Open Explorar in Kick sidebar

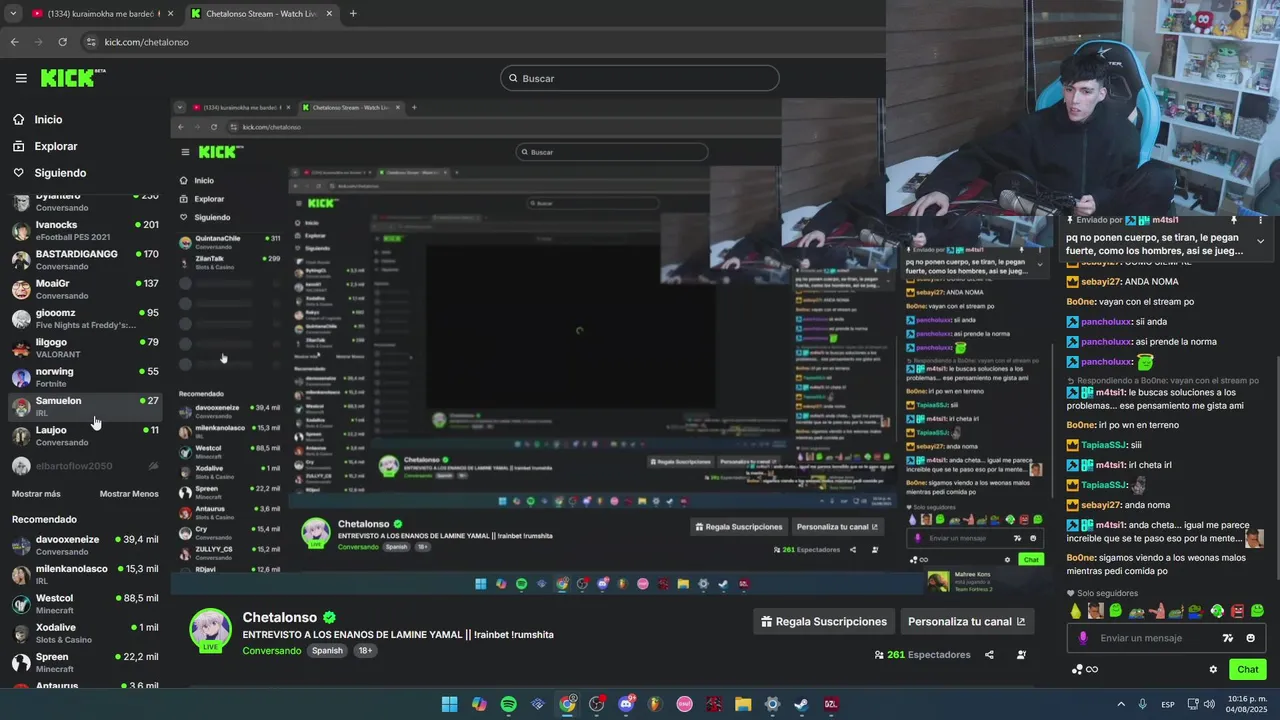(56, 146)
